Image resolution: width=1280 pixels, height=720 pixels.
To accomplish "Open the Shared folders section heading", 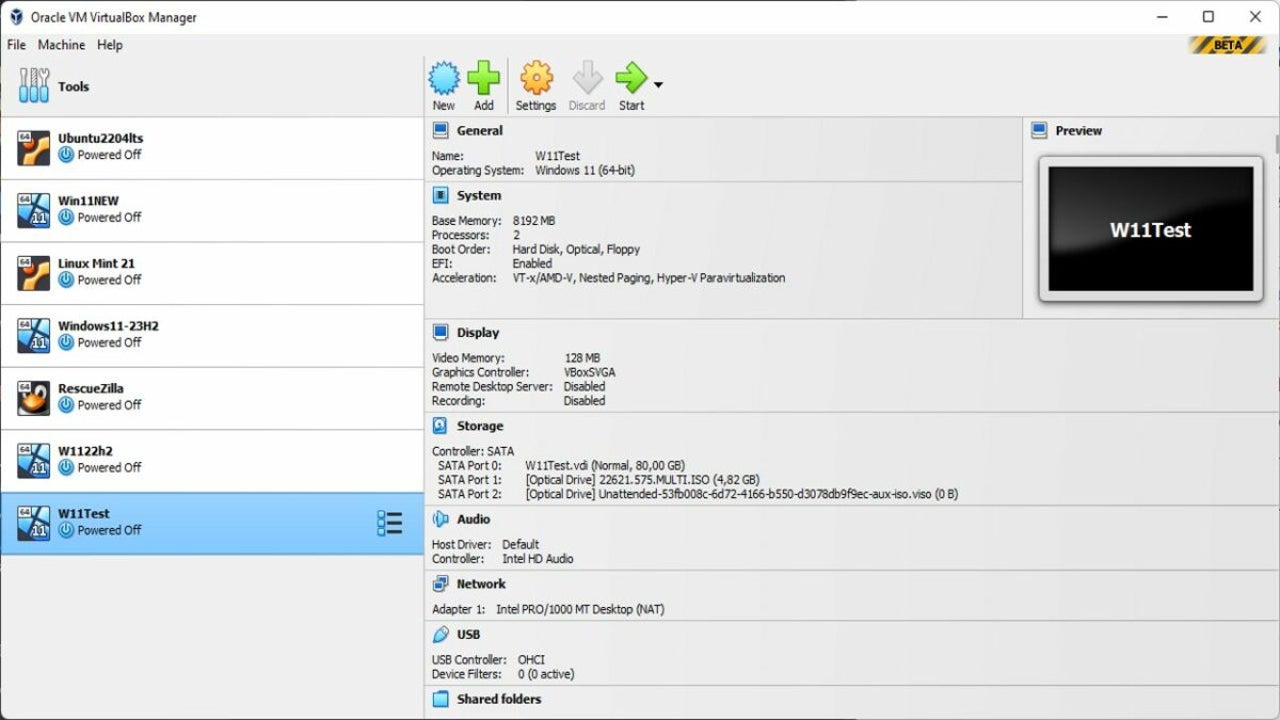I will [x=499, y=699].
